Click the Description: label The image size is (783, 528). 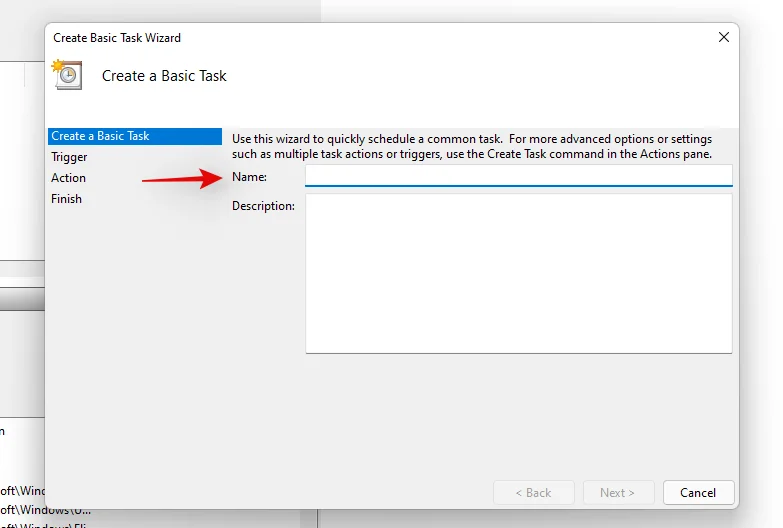coord(263,206)
